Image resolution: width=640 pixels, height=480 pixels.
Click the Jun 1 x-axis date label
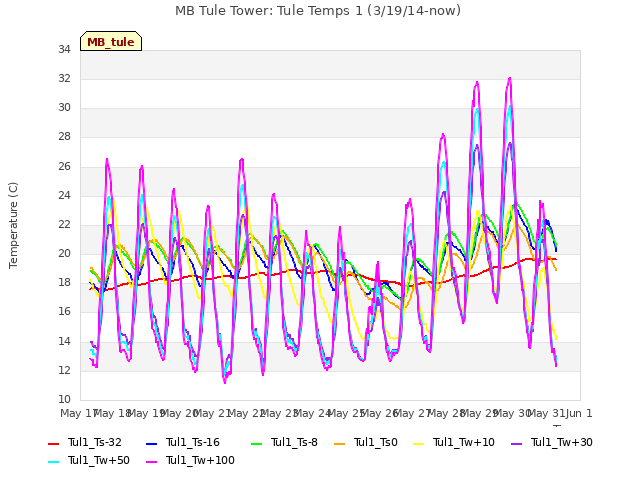coord(579,413)
